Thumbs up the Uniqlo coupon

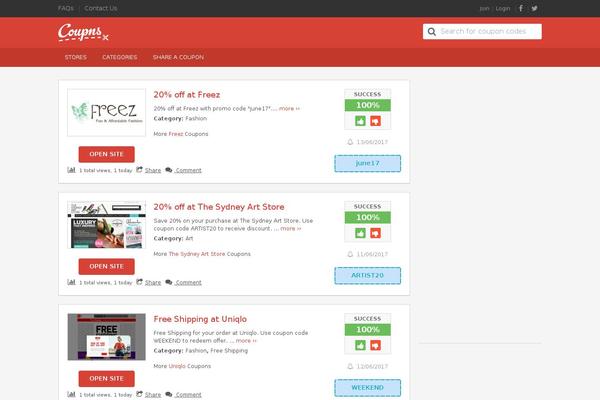pos(360,345)
